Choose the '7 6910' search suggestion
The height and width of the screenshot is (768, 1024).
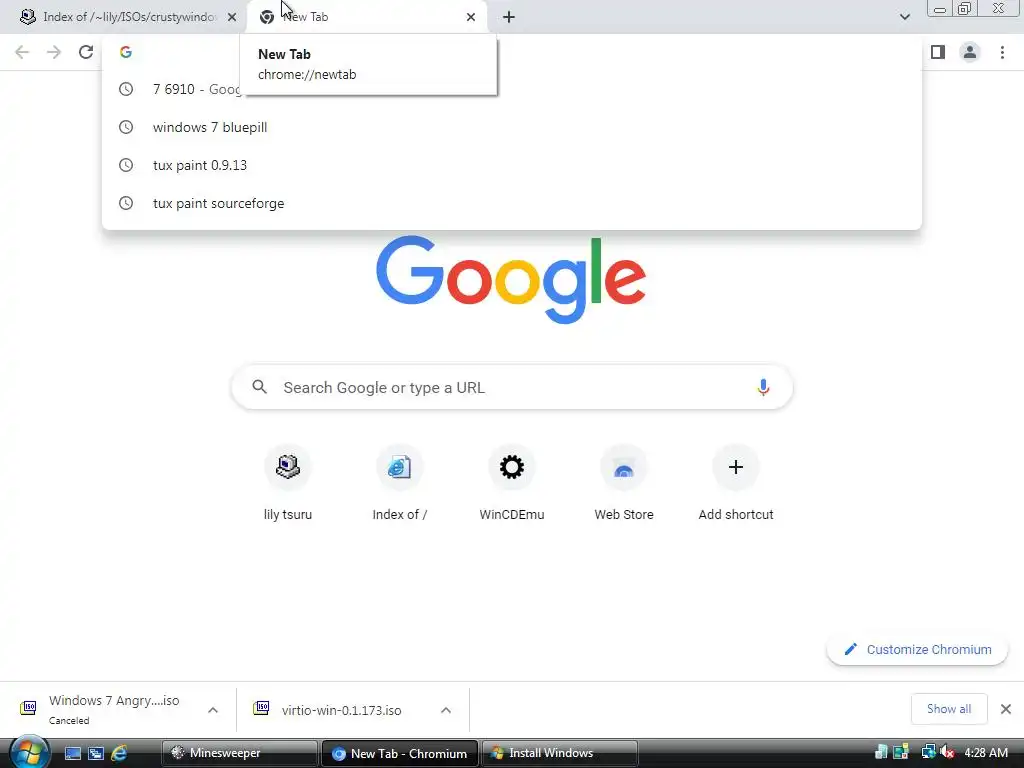[511, 89]
